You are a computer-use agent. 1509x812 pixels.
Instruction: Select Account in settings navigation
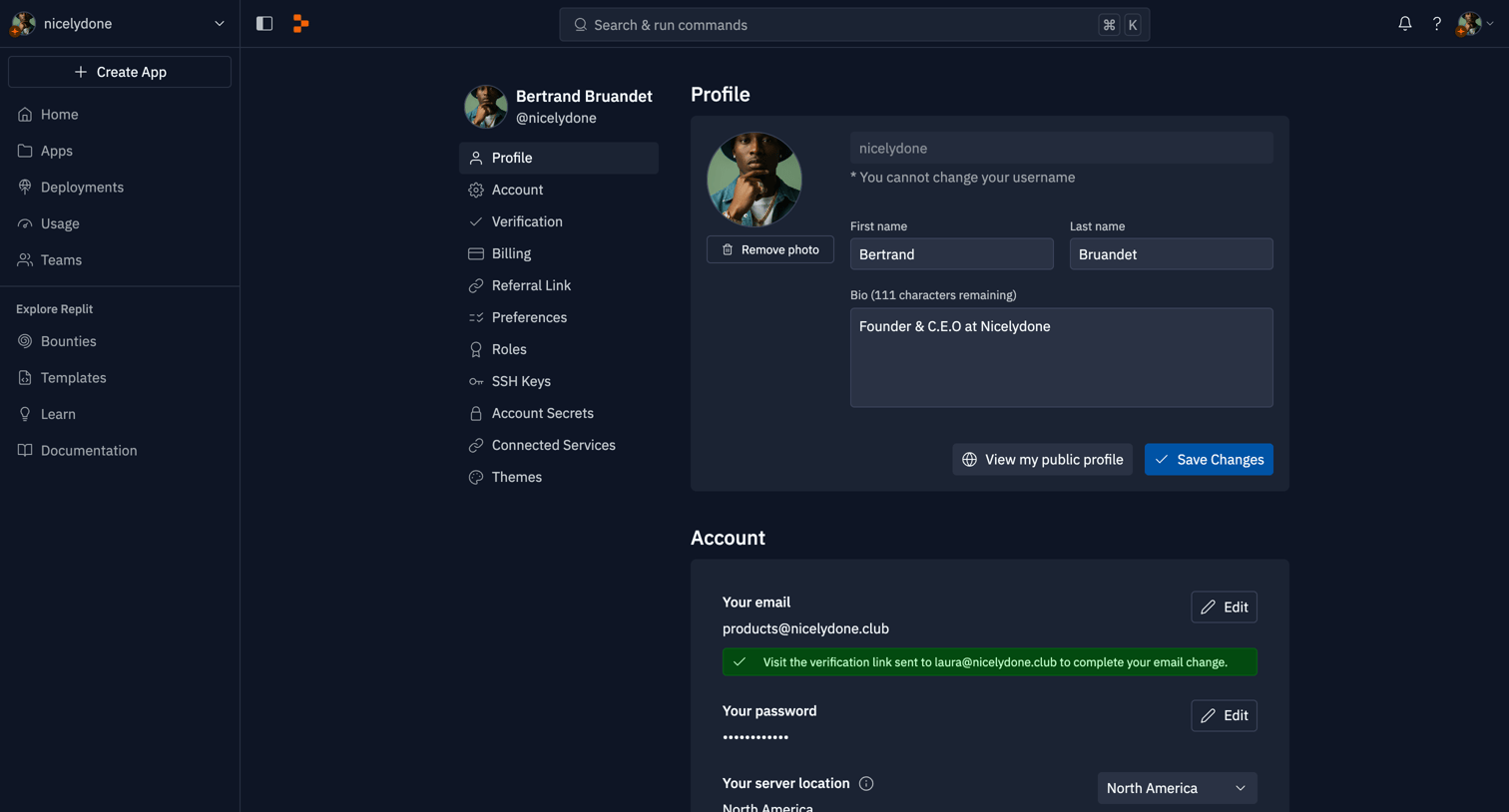(559, 190)
